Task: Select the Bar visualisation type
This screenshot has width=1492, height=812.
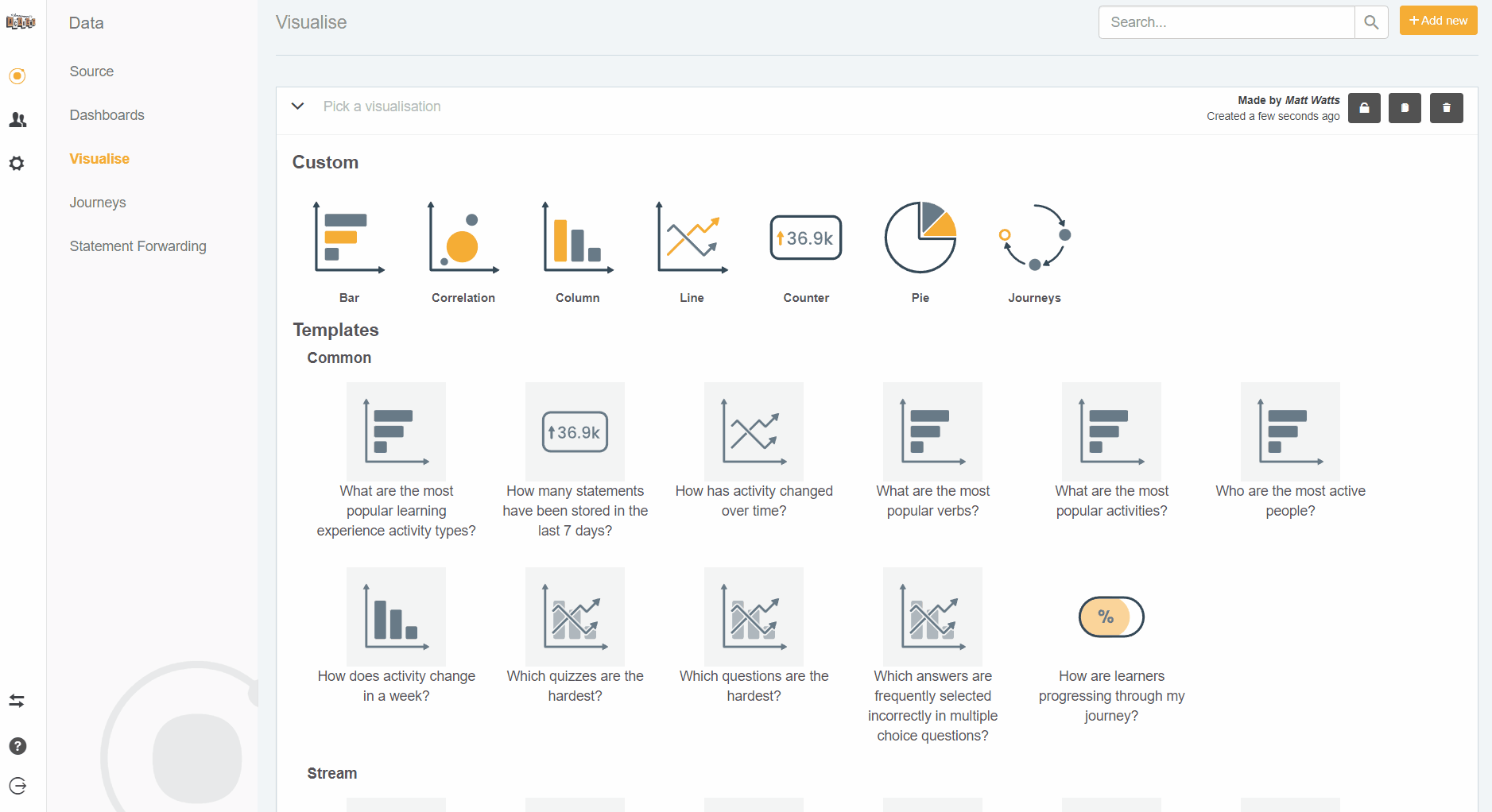Action: [349, 237]
